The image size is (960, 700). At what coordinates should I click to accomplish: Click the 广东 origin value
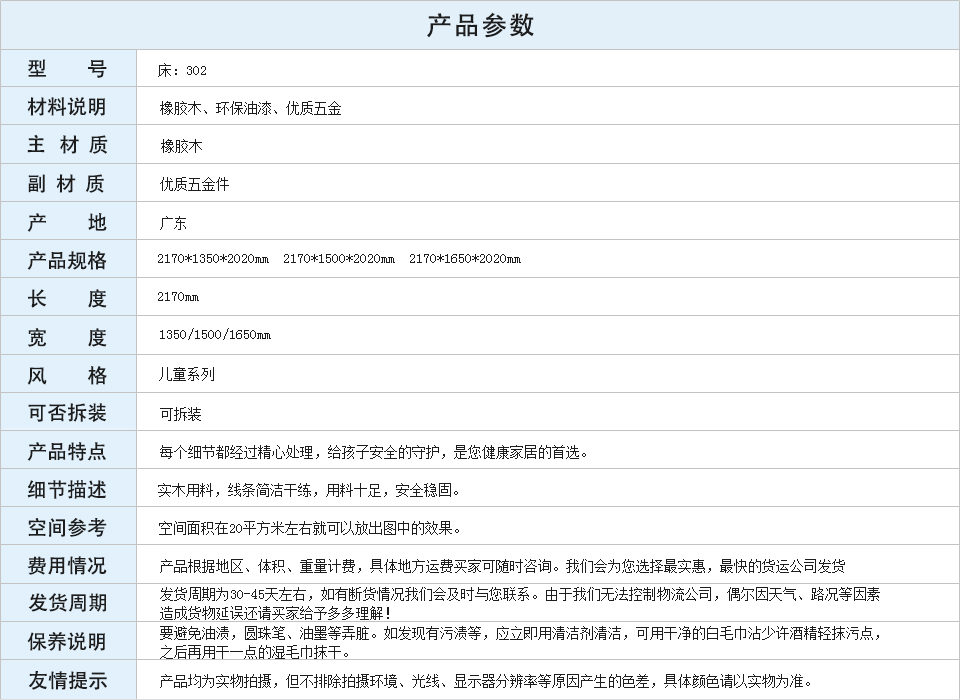click(173, 223)
